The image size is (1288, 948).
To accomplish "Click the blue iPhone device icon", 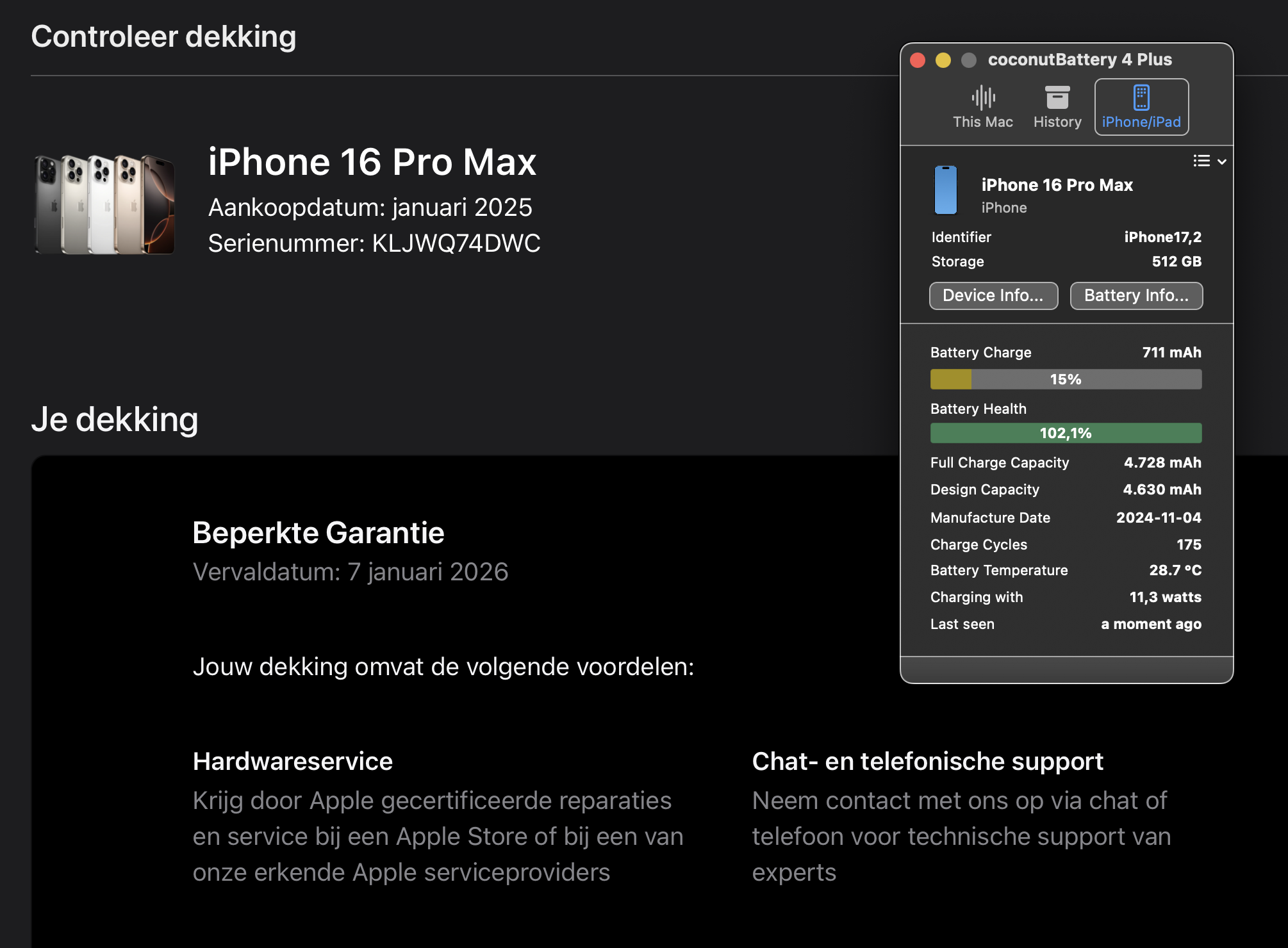I will (x=945, y=190).
